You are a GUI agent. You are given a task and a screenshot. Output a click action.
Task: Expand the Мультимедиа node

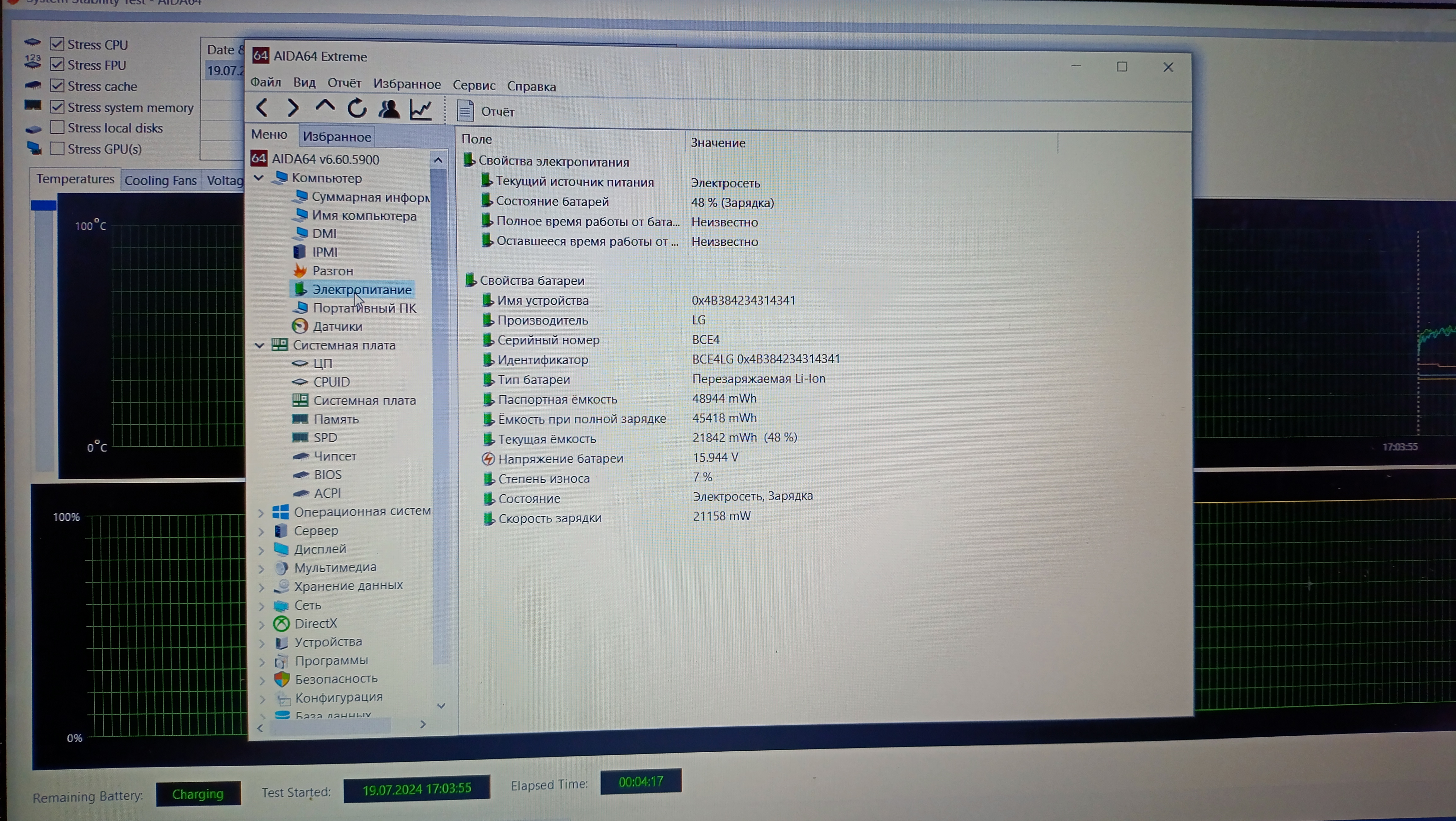click(x=261, y=569)
